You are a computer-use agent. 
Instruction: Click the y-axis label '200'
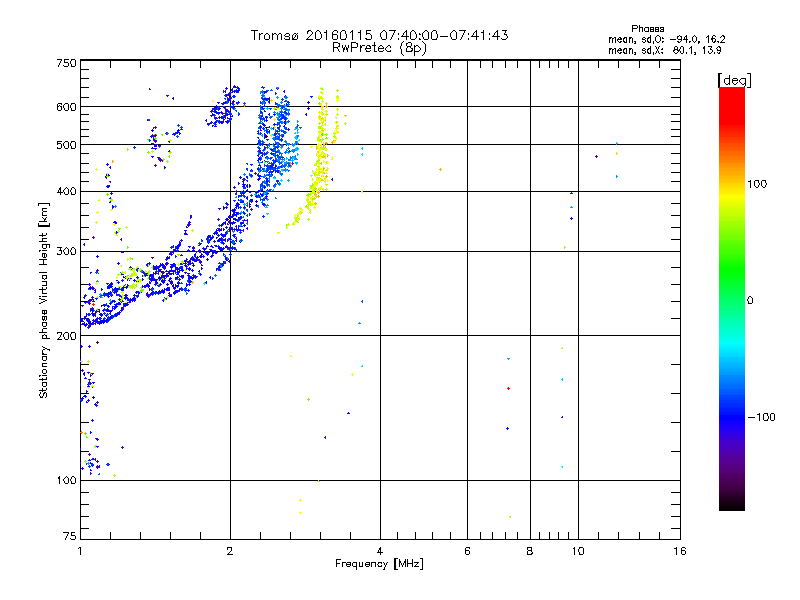[66, 336]
